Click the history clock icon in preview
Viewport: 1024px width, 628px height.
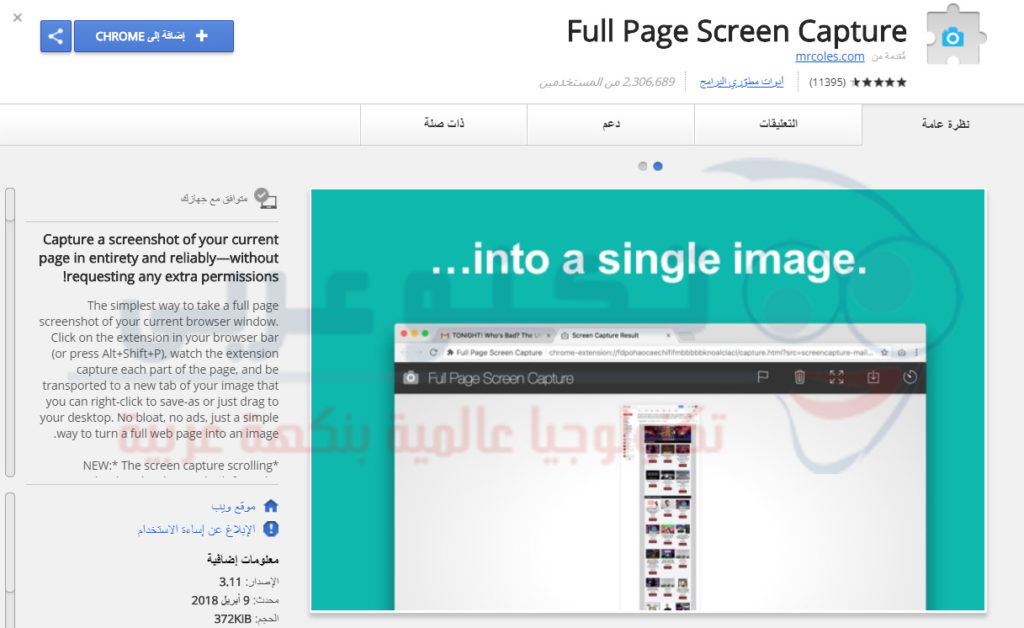click(x=910, y=377)
